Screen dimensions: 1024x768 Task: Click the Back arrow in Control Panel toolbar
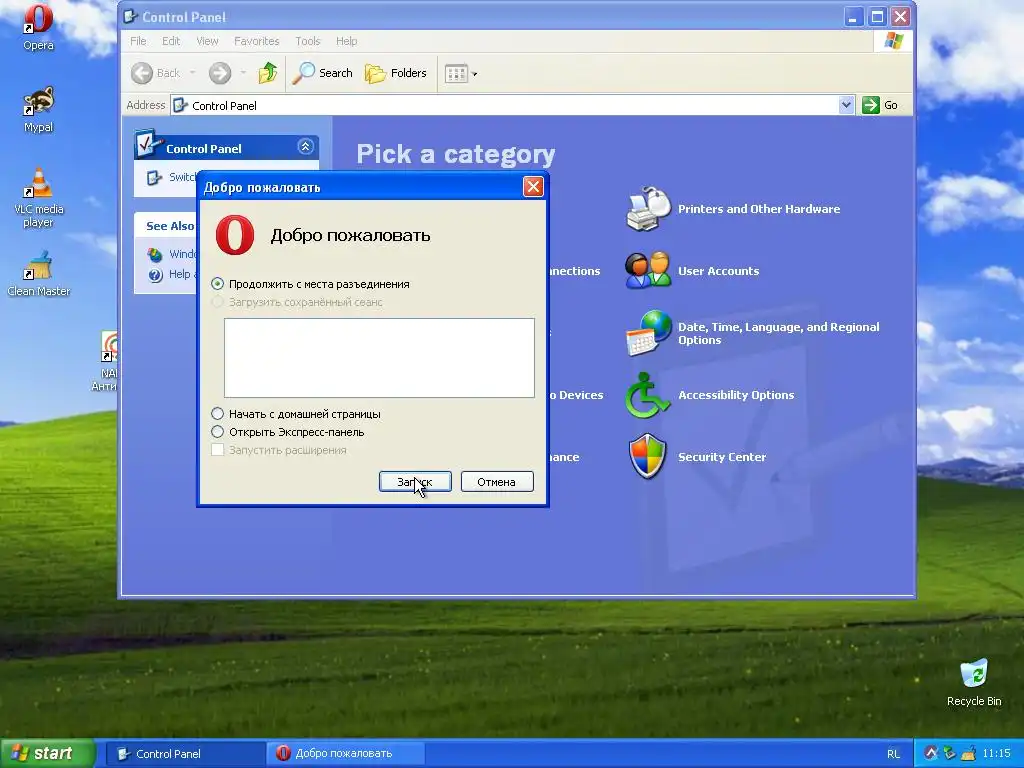(x=142, y=73)
